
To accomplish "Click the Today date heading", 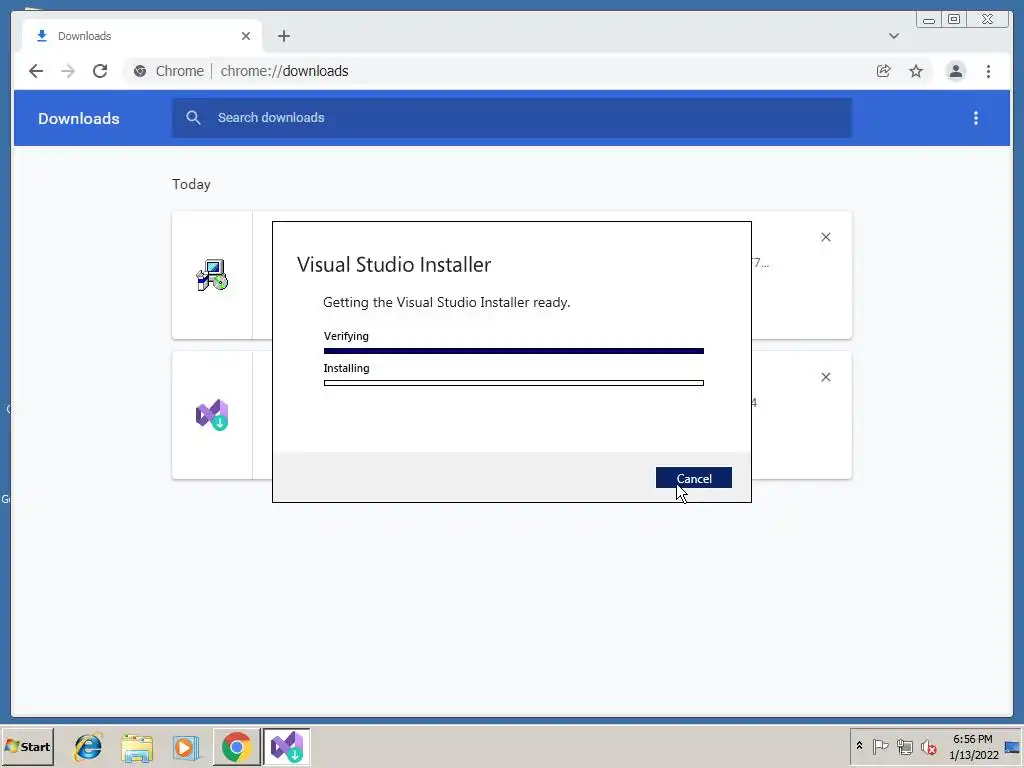I will pos(191,184).
